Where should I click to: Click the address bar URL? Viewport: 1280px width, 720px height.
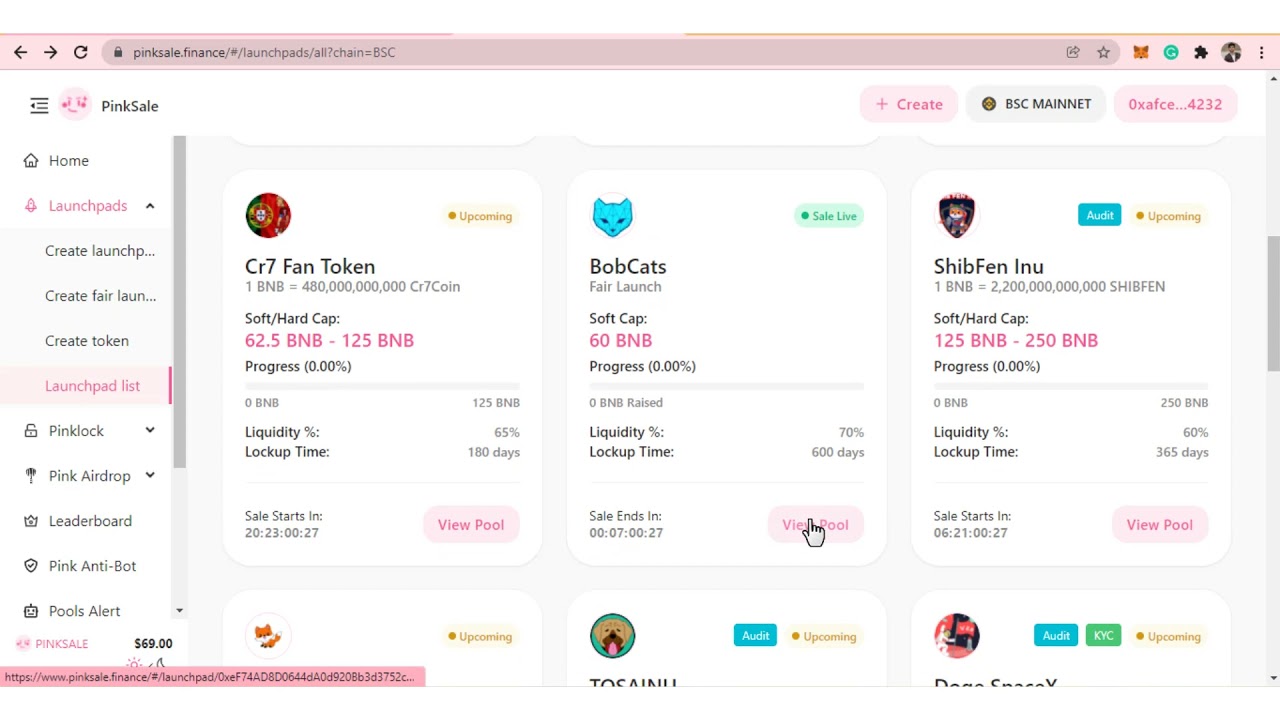264,52
